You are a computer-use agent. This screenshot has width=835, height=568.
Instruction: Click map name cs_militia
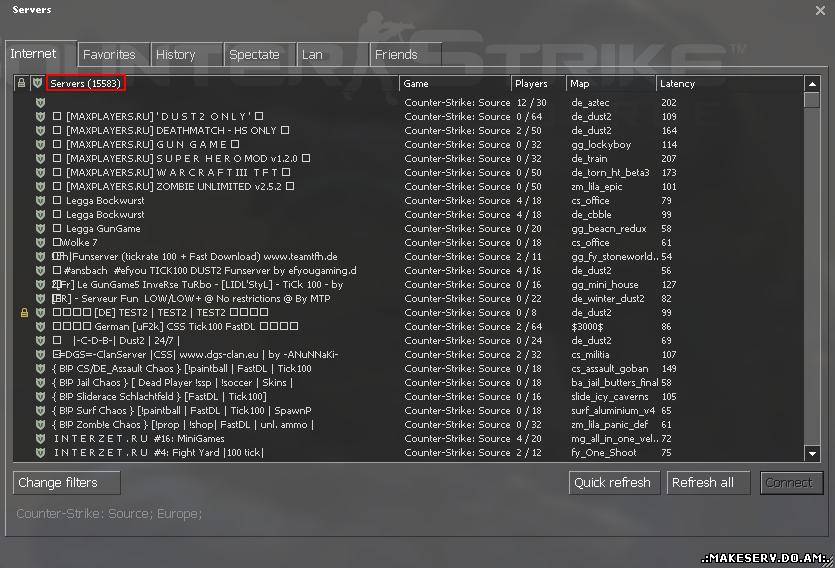590,355
